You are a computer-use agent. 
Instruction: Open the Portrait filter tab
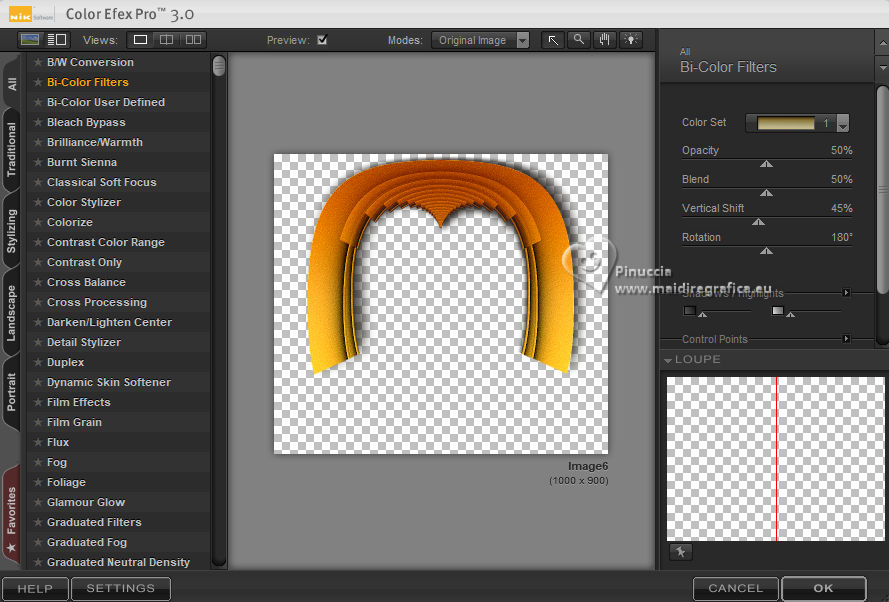click(x=12, y=393)
